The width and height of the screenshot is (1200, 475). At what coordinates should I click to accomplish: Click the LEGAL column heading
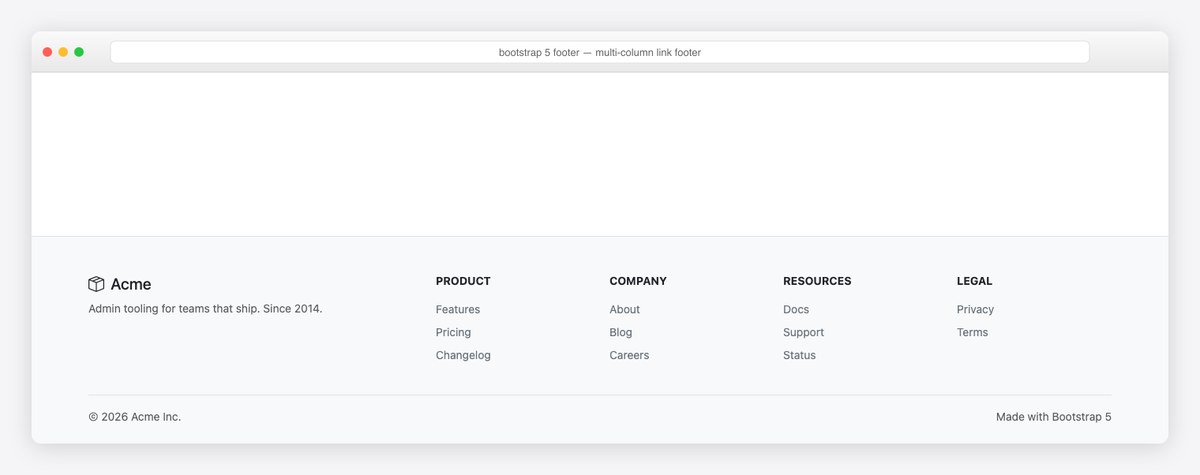[x=975, y=281]
